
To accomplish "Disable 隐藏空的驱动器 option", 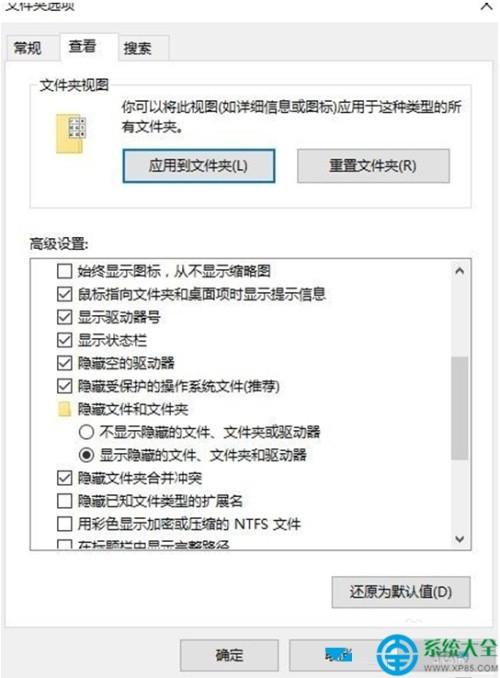I will pos(64,363).
